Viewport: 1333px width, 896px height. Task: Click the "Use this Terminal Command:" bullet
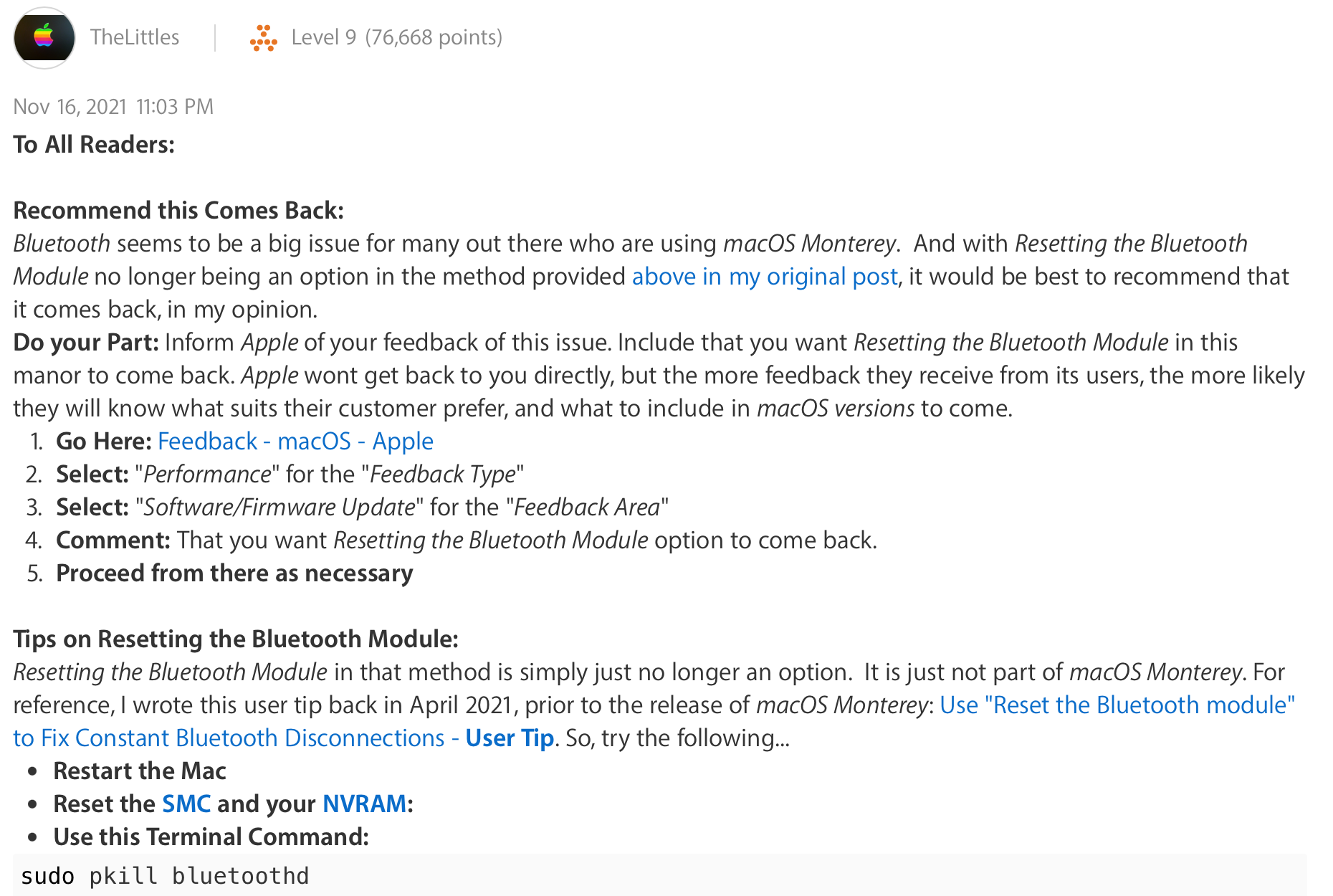point(211,837)
